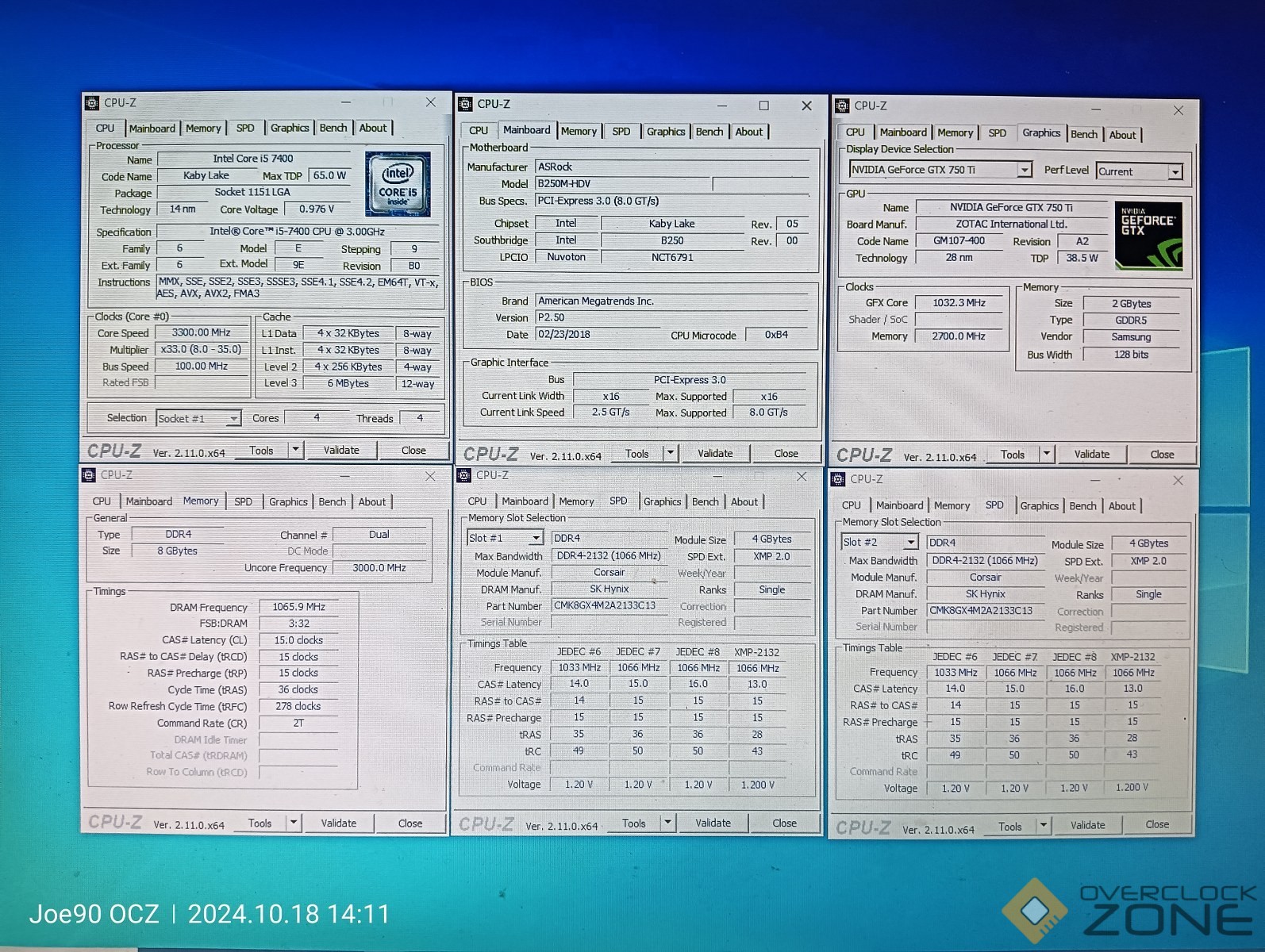Select the Uncore Frequency value 3000.0 MHz

tap(379, 567)
